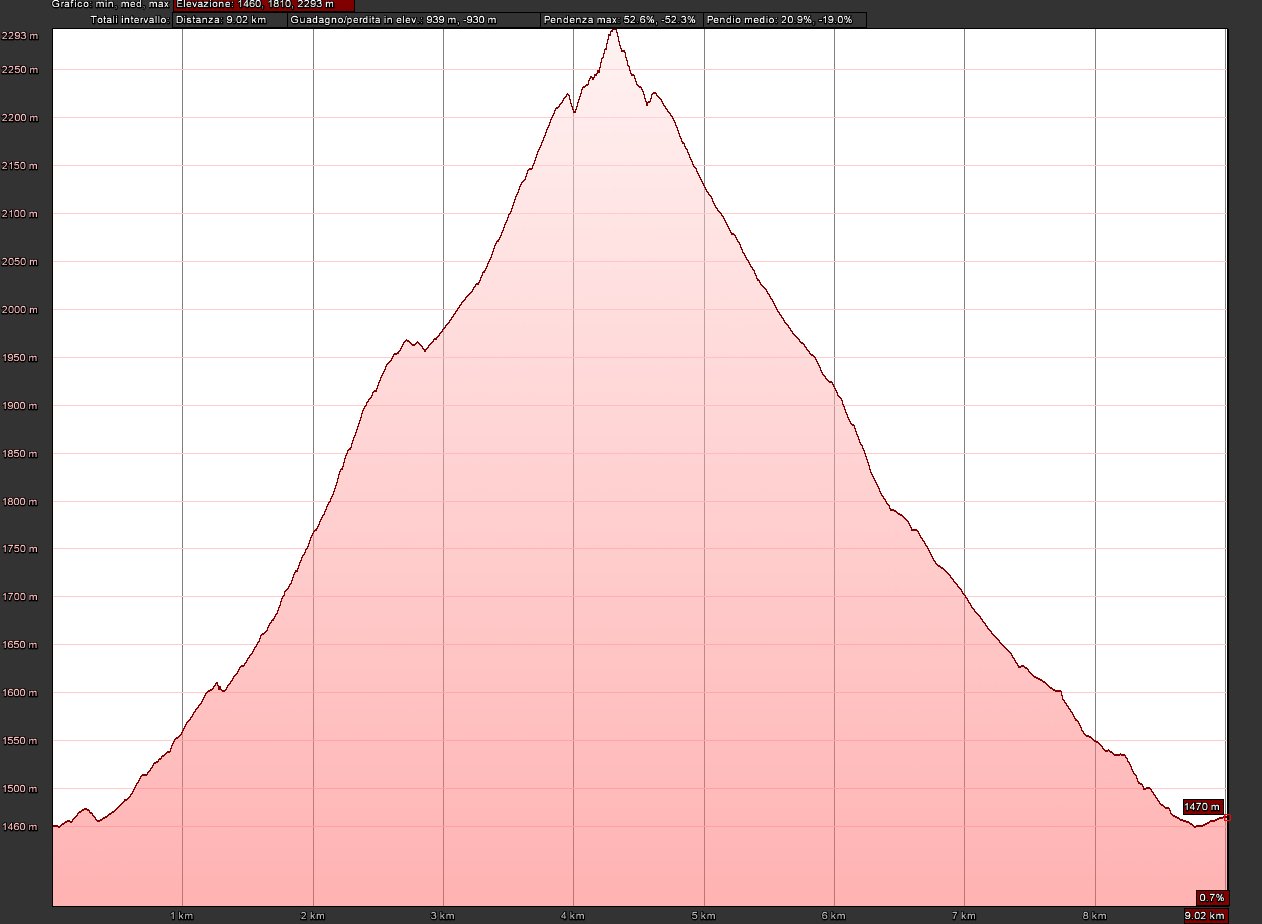
Task: Click the 8 km distance axis label
Action: [1095, 915]
